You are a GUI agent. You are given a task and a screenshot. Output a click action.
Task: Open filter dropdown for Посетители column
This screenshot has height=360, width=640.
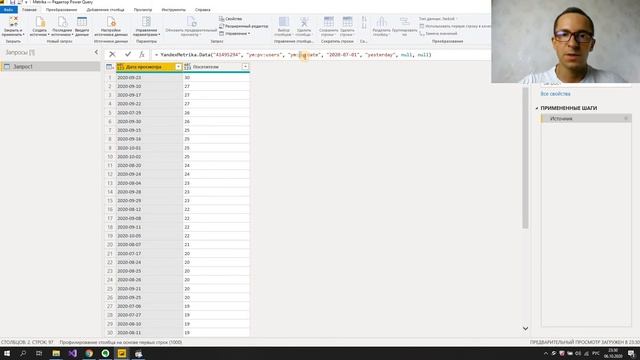[x=245, y=67]
